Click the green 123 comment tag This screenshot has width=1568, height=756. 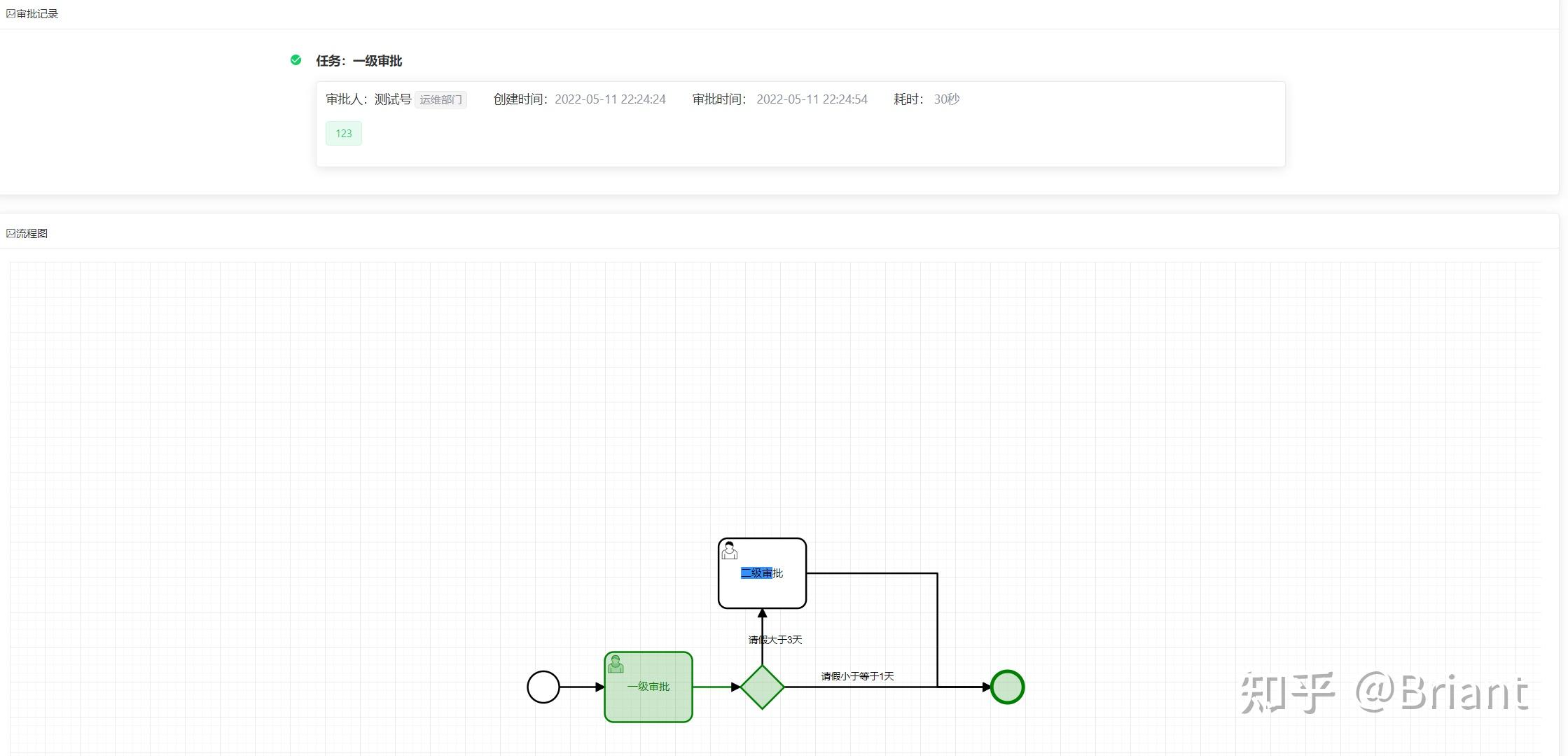click(343, 133)
